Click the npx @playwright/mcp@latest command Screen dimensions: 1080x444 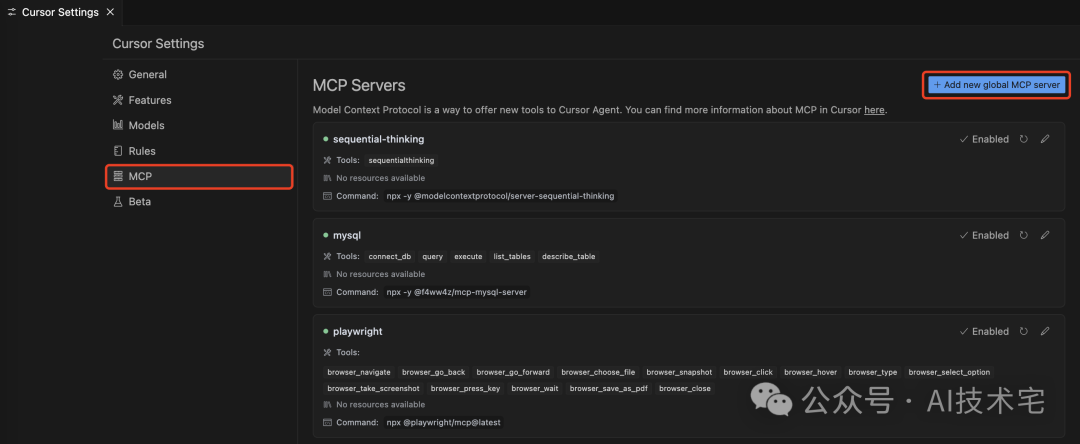click(444, 422)
